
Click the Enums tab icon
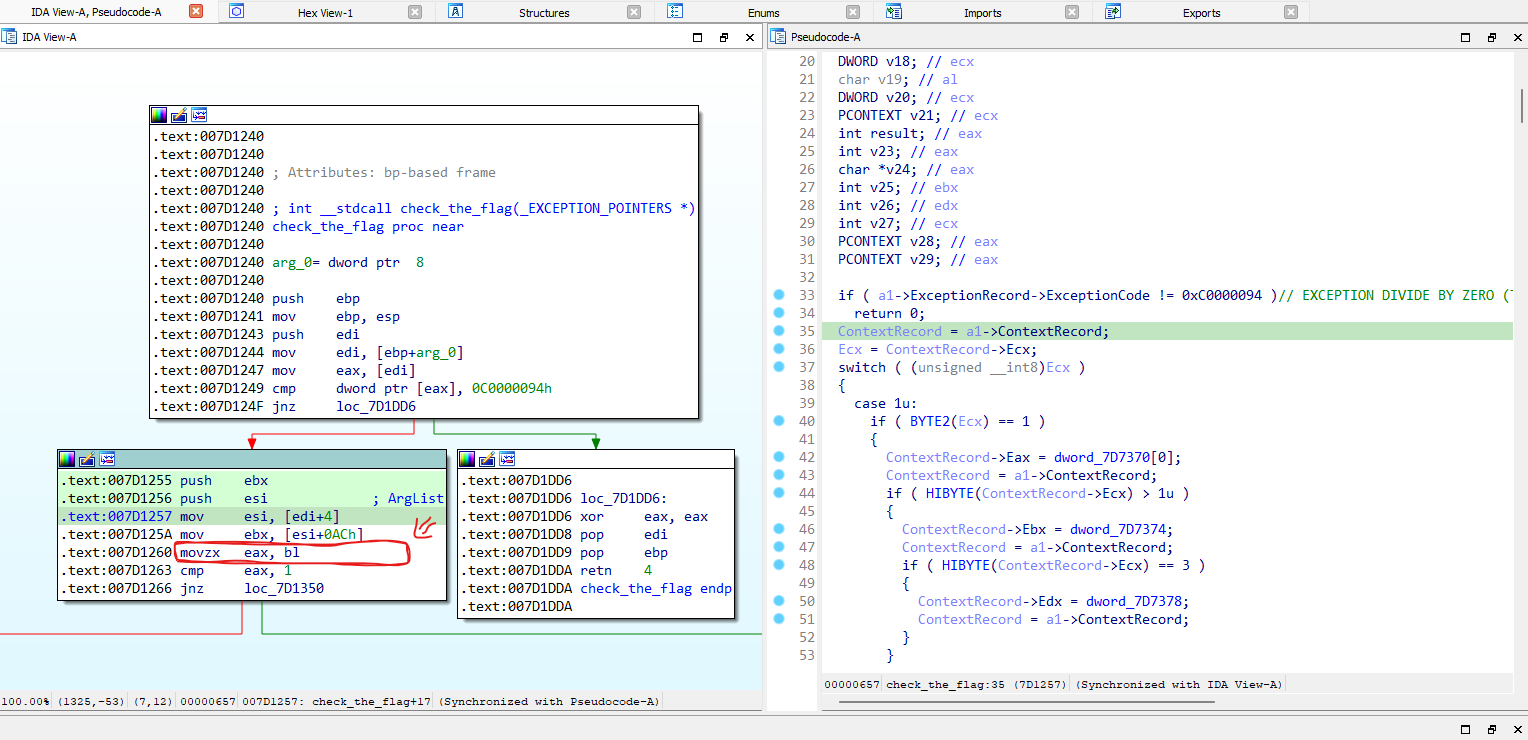(x=674, y=12)
